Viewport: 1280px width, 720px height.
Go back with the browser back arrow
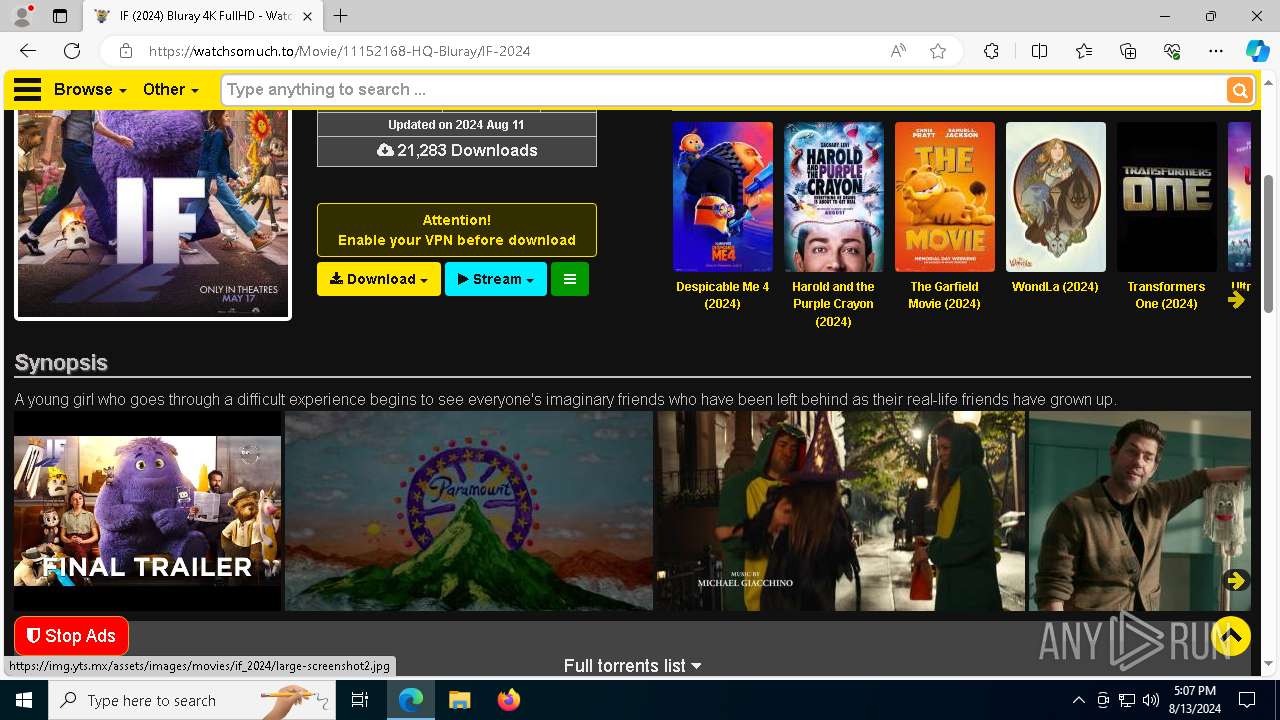(x=28, y=51)
